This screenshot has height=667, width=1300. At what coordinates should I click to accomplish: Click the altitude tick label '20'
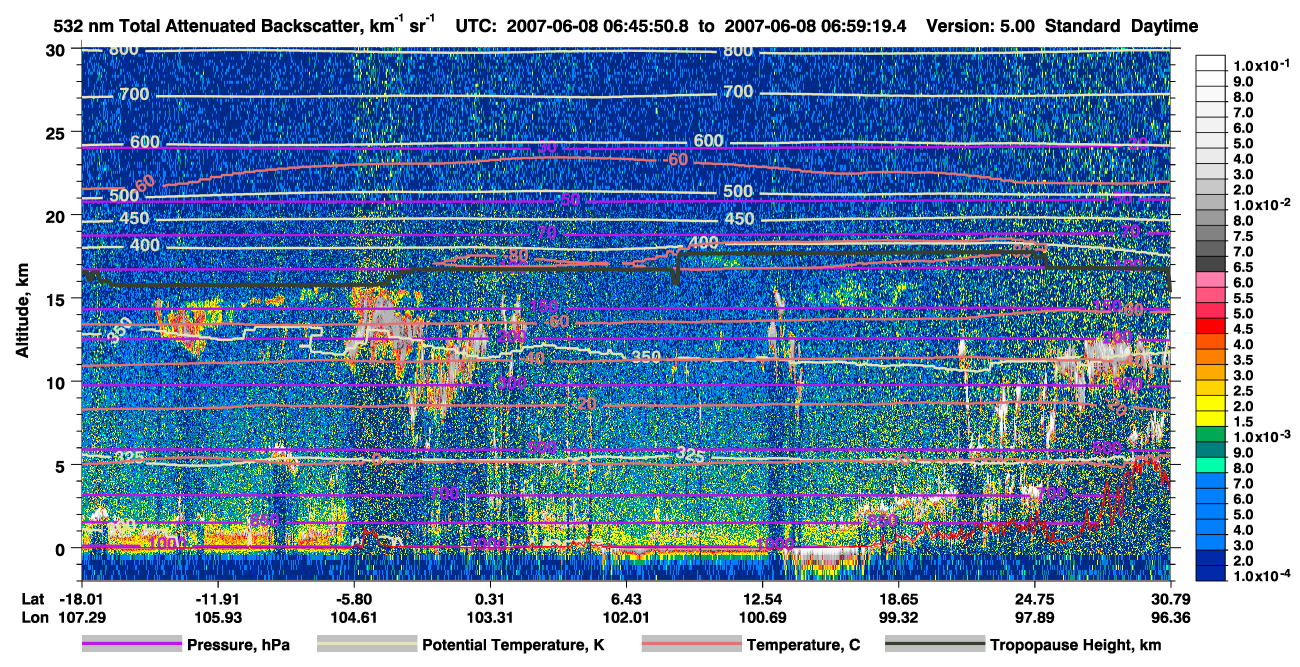(x=57, y=215)
